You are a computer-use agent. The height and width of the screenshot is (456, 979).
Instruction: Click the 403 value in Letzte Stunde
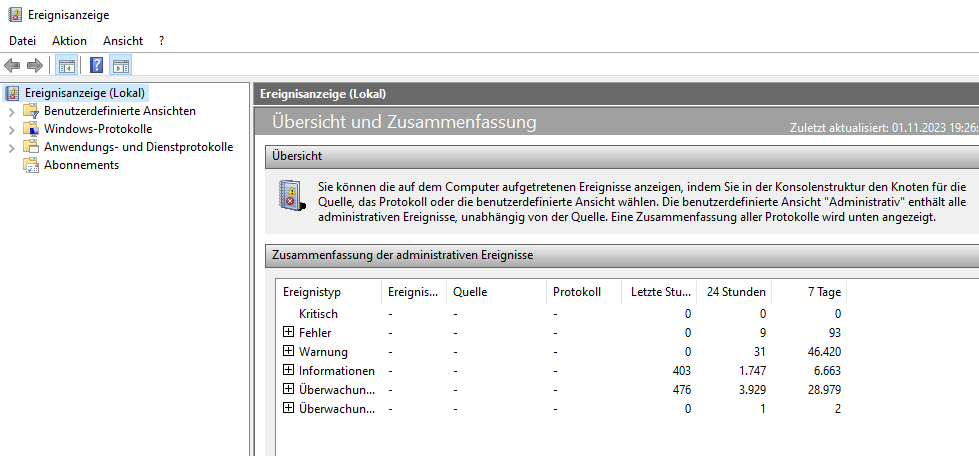pos(681,370)
